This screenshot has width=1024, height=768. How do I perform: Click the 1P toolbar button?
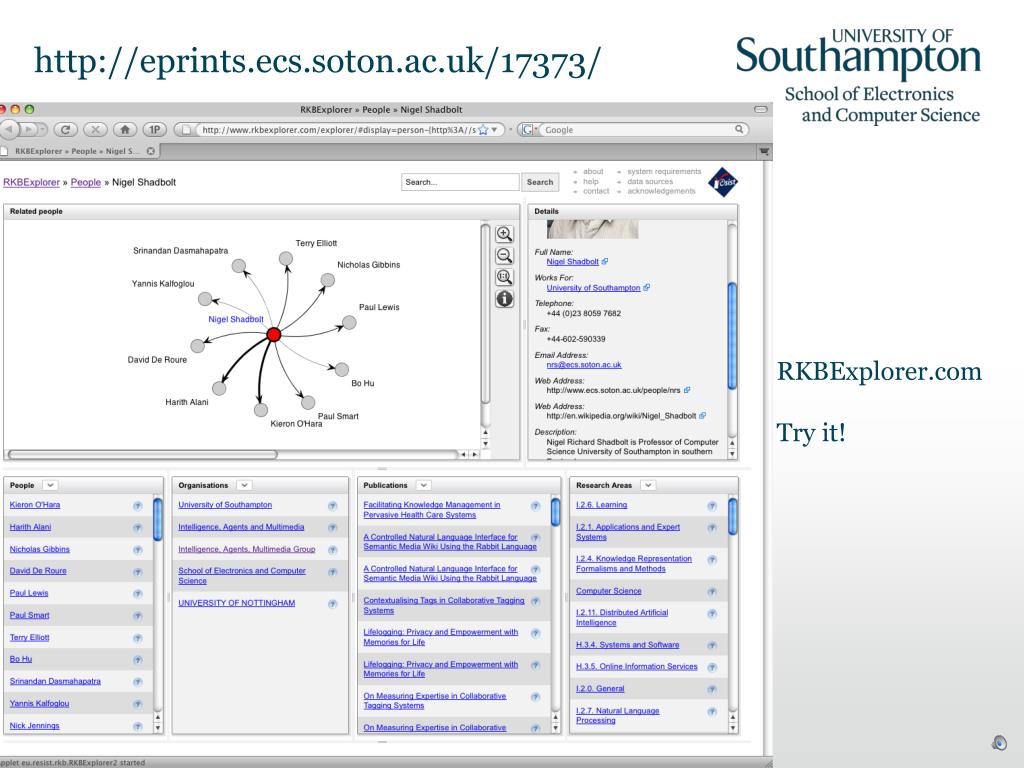pos(155,130)
